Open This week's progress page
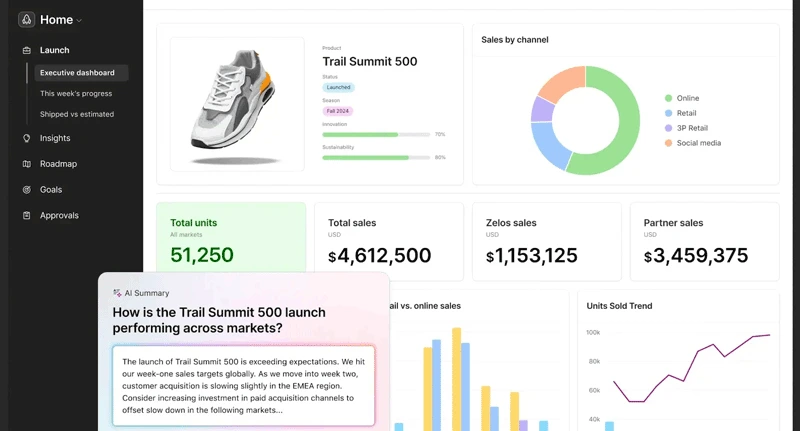Viewport: 800px width, 431px height. [x=76, y=93]
